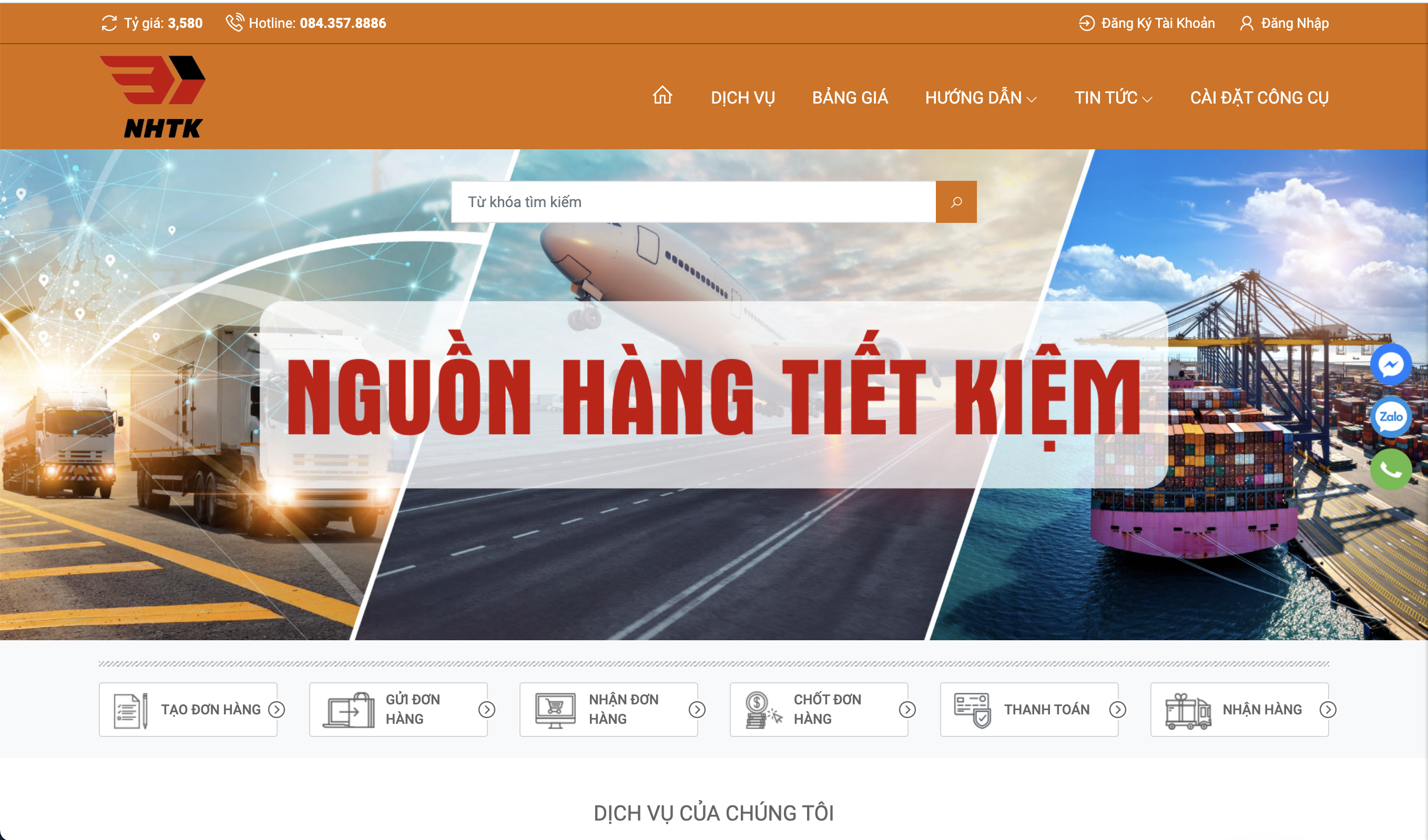Screen dimensions: 1428x840
Task: Expand the Hướng Dẫn dropdown menu
Action: 981,98
